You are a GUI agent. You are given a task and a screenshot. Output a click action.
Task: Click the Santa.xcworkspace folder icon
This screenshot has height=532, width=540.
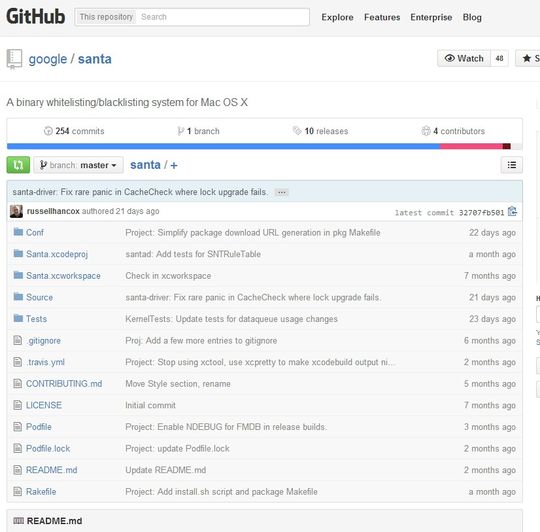pyautogui.click(x=18, y=275)
